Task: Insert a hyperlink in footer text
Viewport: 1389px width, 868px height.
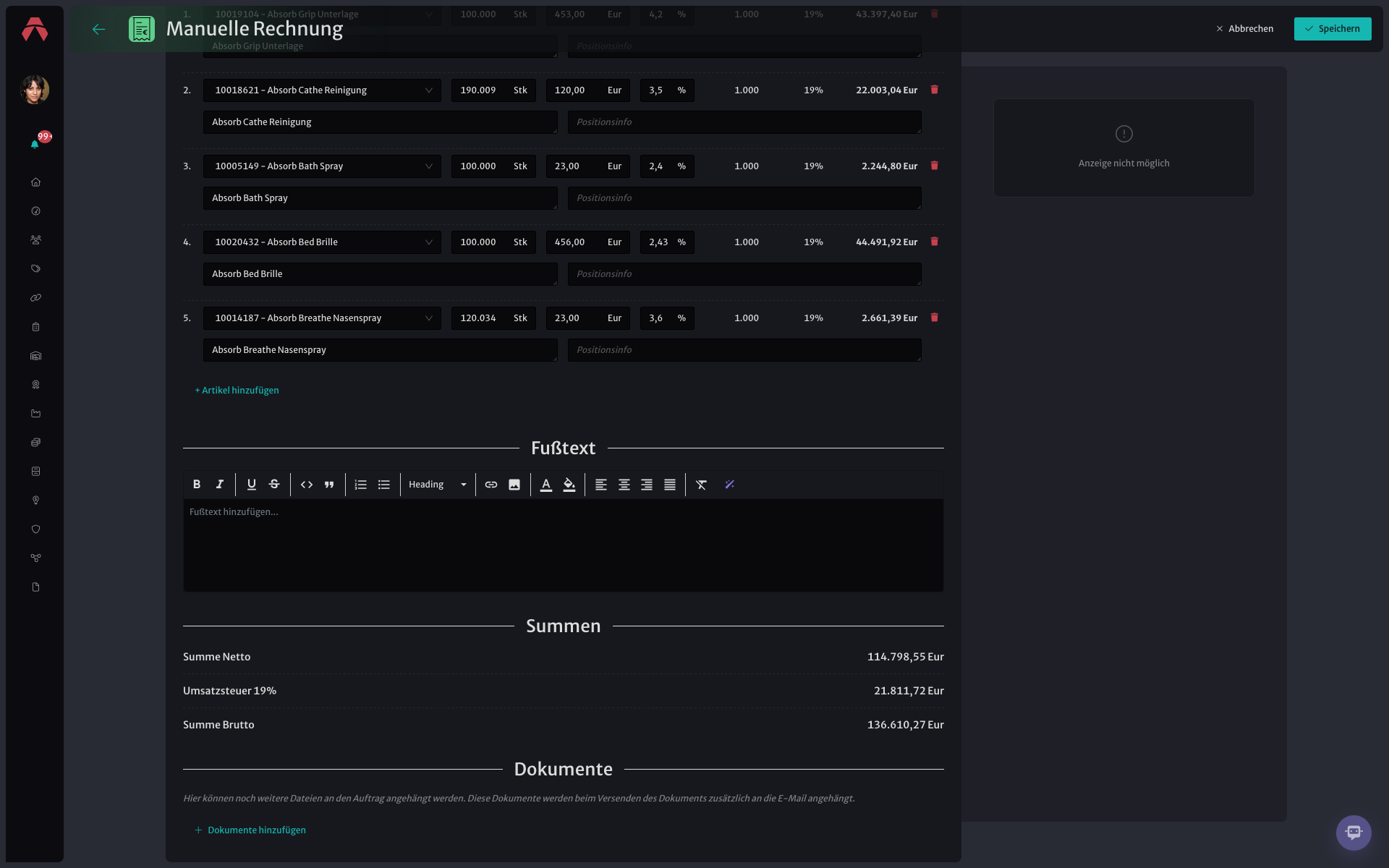Action: tap(491, 485)
